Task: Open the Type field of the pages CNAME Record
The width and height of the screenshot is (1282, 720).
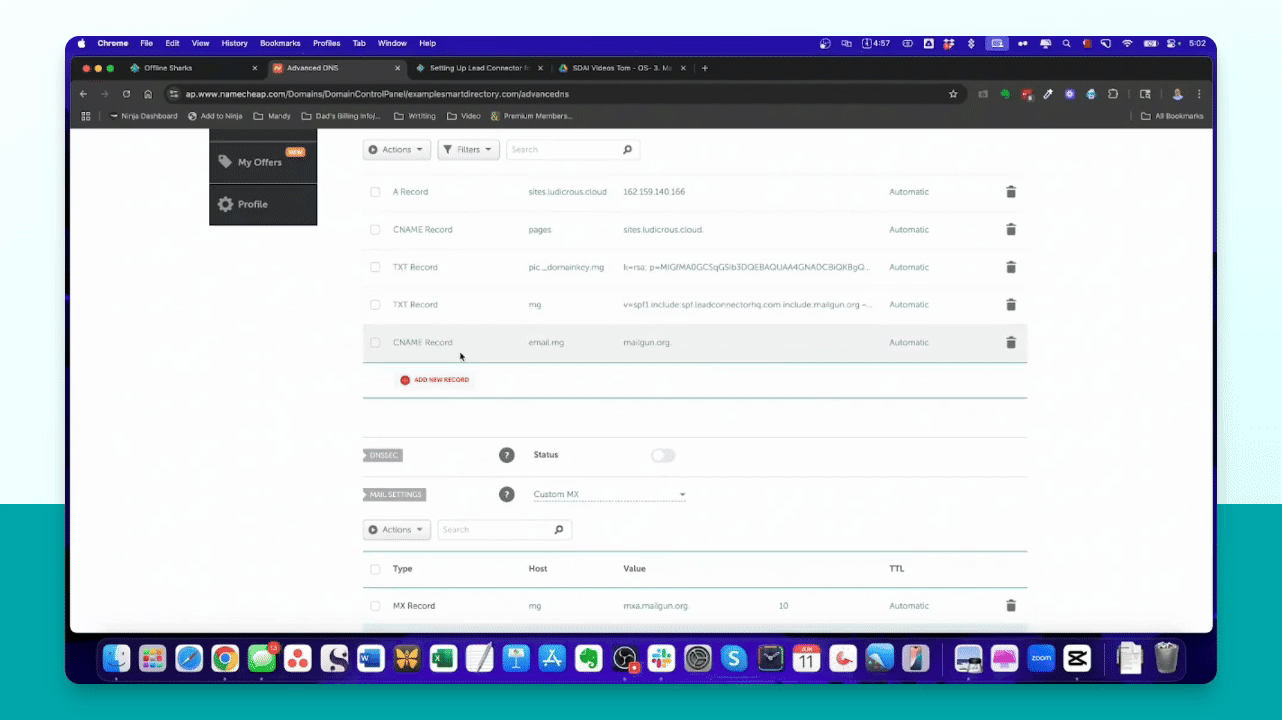Action: 422,230
